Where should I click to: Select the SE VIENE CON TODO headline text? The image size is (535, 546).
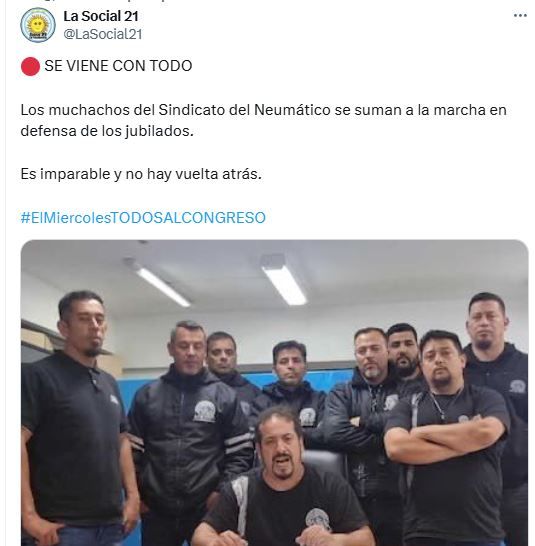click(118, 66)
